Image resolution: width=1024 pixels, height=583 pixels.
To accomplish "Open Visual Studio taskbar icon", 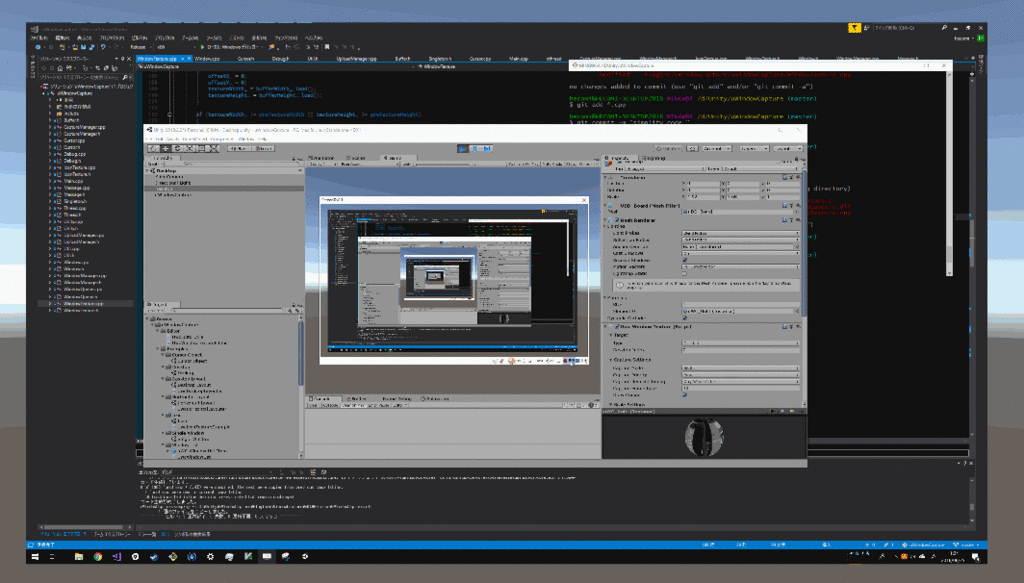I will (x=116, y=557).
